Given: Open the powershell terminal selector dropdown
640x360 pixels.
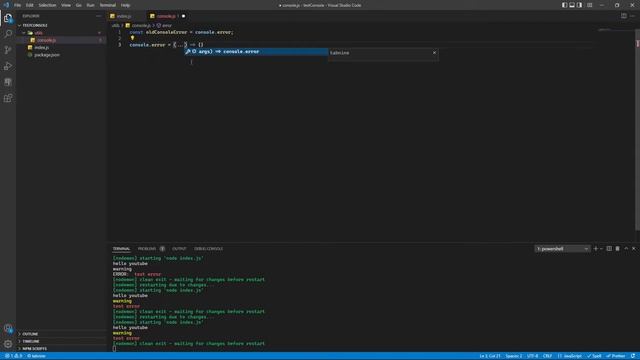Looking at the screenshot, I should (562, 249).
